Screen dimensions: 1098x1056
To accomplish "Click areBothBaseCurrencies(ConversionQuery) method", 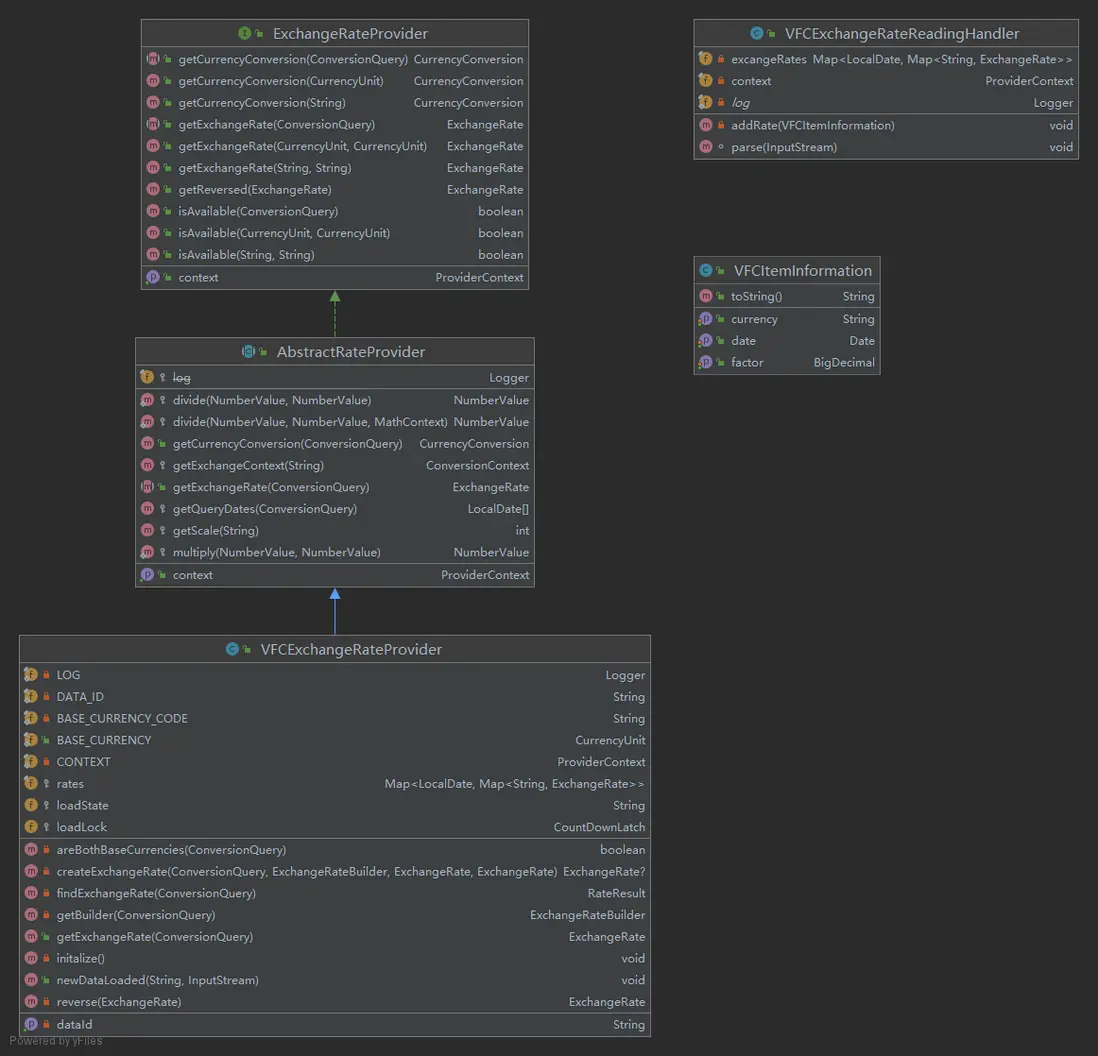I will click(335, 849).
